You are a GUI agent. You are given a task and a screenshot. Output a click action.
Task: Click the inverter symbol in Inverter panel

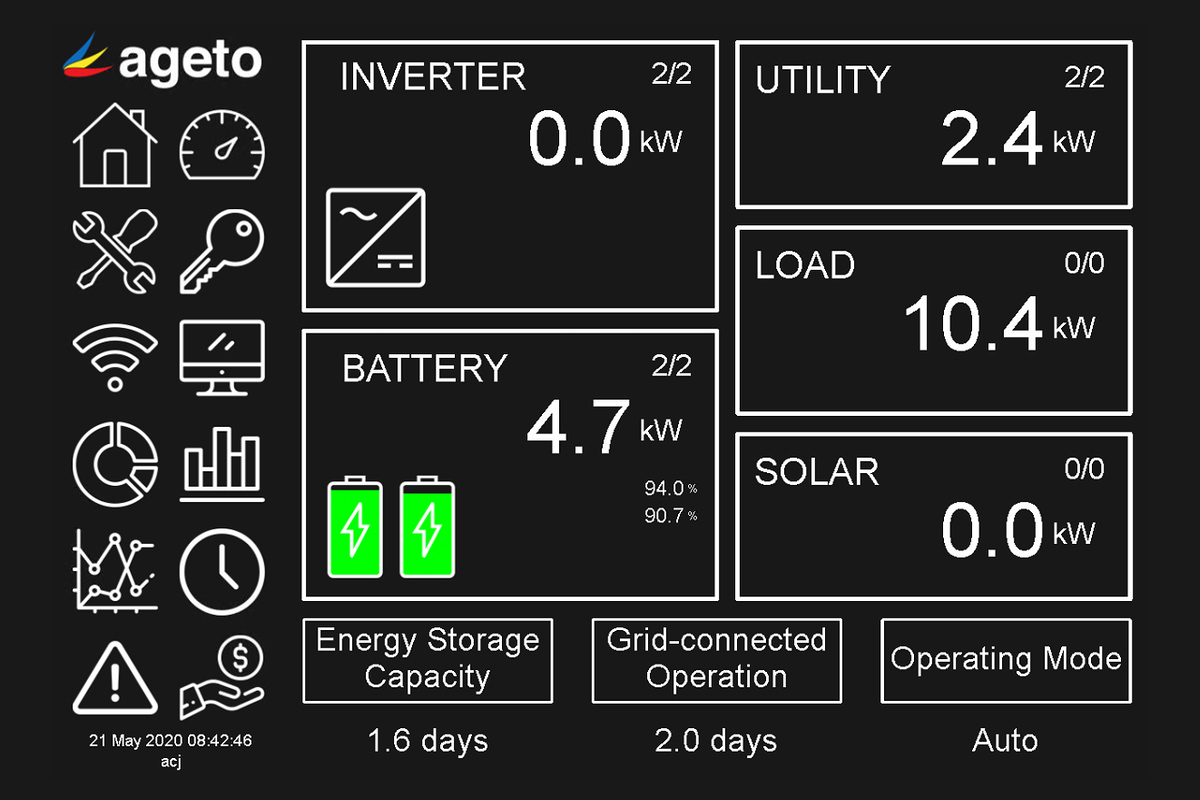pos(376,237)
